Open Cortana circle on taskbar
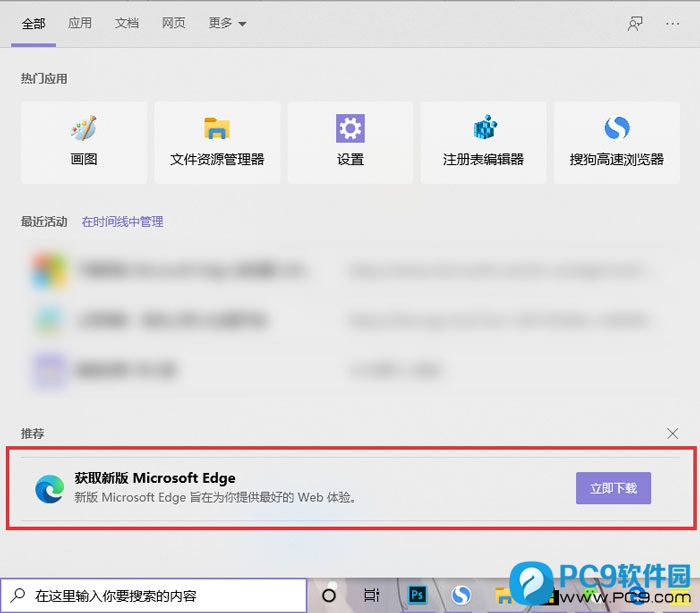This screenshot has height=613, width=700. [x=329, y=595]
